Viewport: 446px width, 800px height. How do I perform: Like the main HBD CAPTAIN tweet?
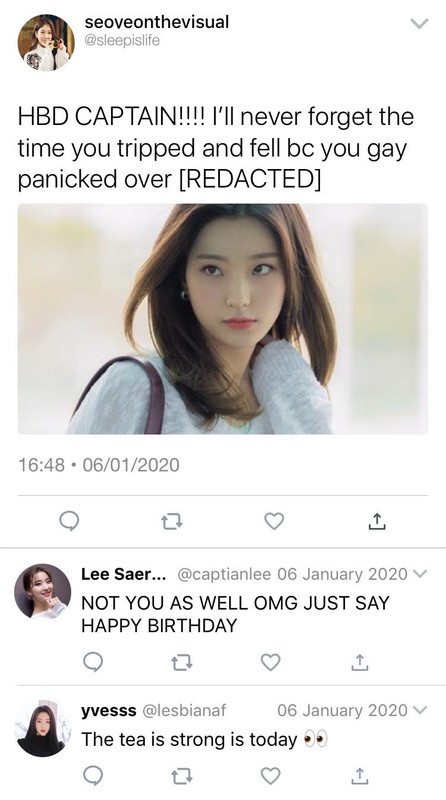tap(274, 521)
